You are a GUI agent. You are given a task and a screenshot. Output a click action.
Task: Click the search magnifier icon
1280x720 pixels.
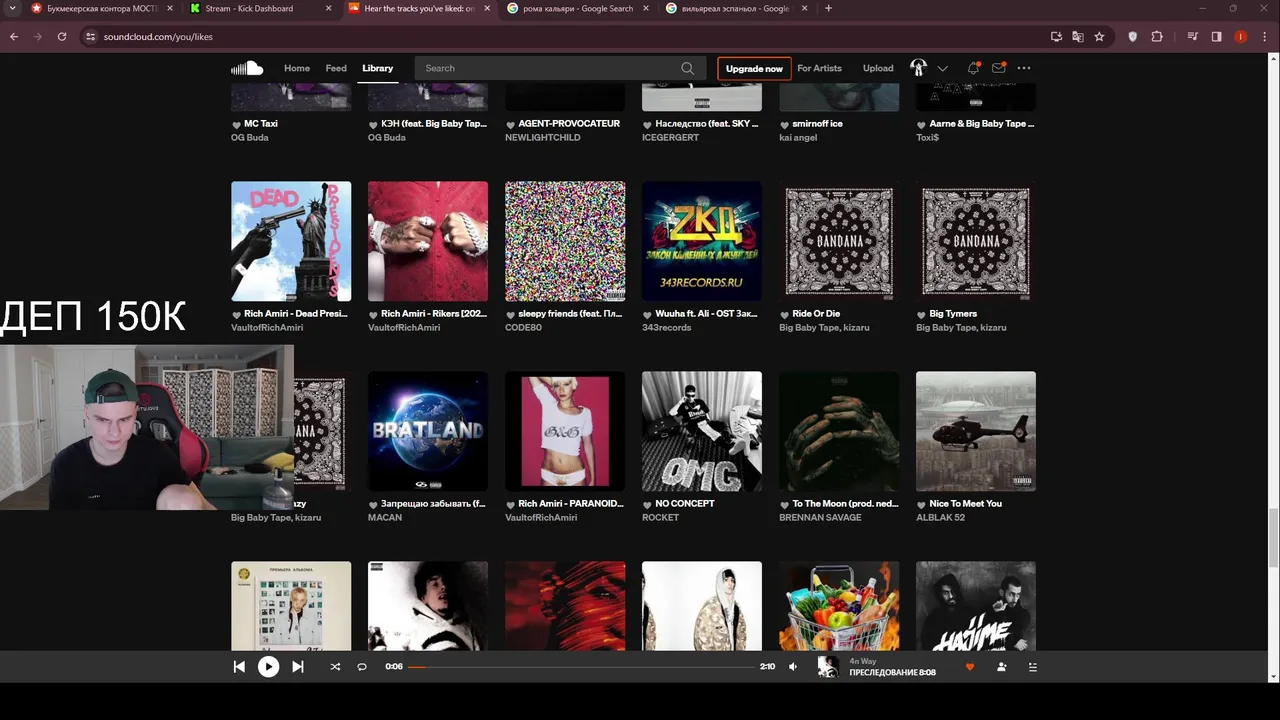687,68
